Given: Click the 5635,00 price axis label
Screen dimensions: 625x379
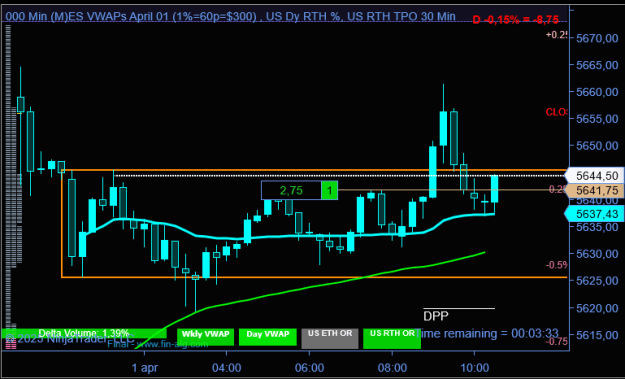Looking at the screenshot, I should 597,227.
